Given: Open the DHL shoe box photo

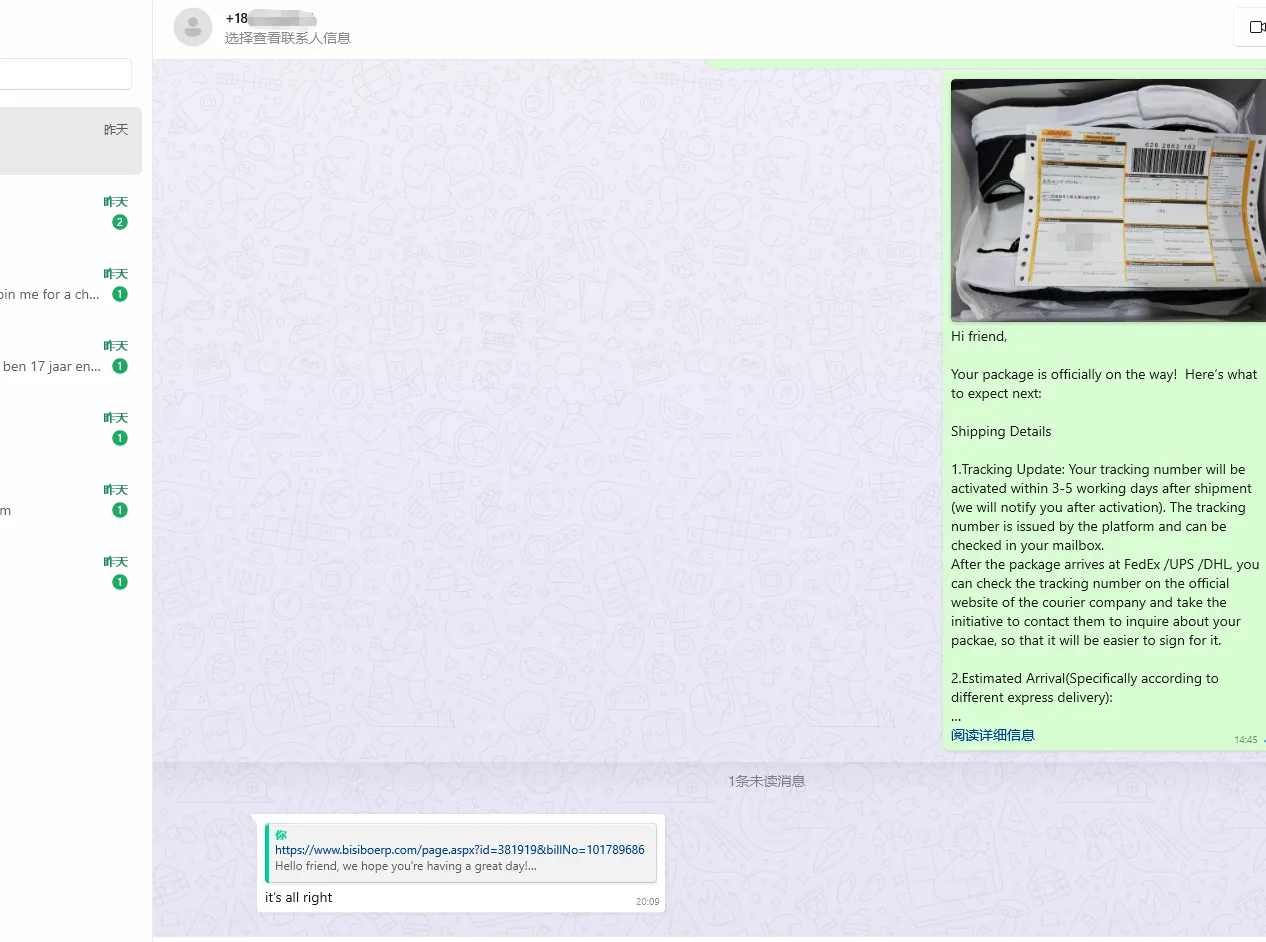Looking at the screenshot, I should pyautogui.click(x=1107, y=200).
